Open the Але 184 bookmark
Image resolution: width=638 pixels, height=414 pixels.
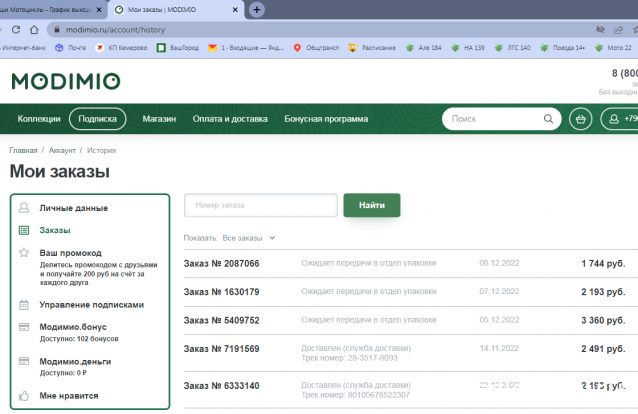pos(423,48)
